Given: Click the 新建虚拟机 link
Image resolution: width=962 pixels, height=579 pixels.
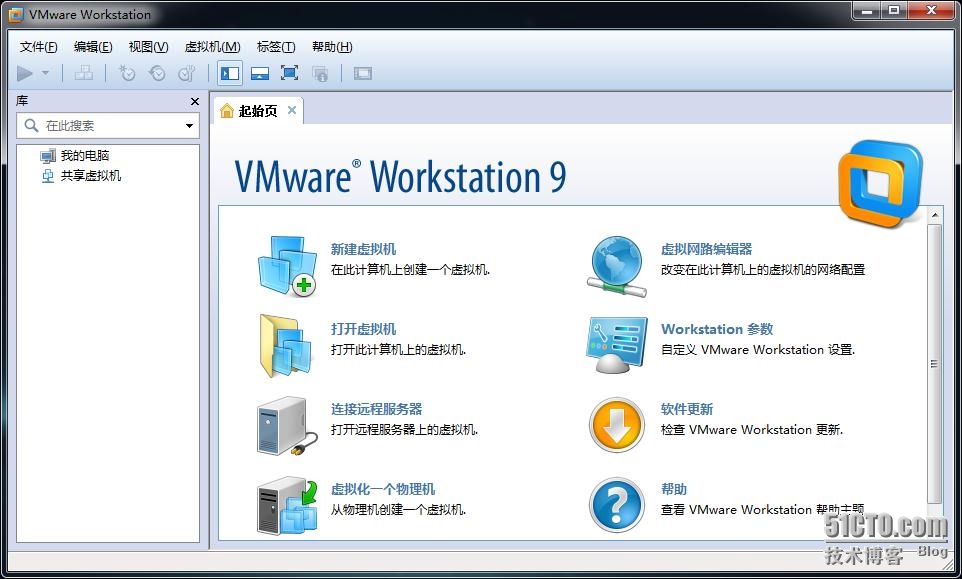Looking at the screenshot, I should 363,250.
